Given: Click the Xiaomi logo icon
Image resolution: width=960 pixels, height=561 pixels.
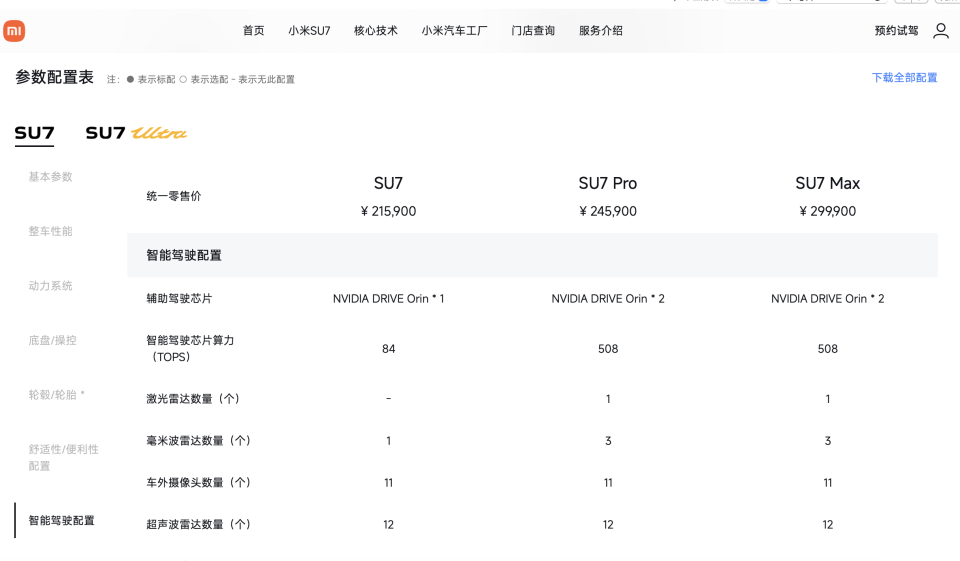Looking at the screenshot, I should pos(14,31).
